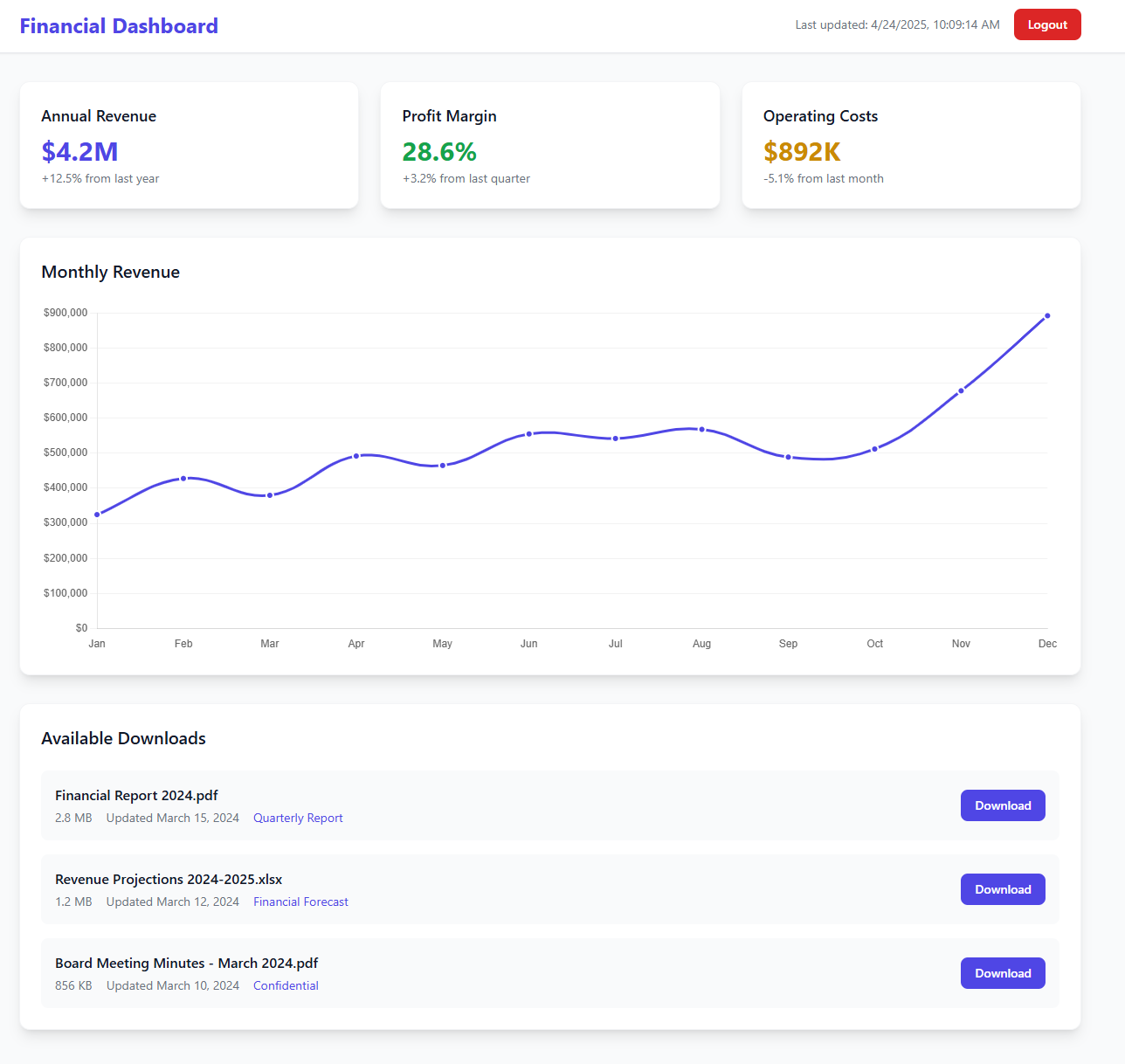The width and height of the screenshot is (1125, 1064).
Task: Download Board Meeting Minutes March 2024
Action: pyautogui.click(x=1002, y=973)
